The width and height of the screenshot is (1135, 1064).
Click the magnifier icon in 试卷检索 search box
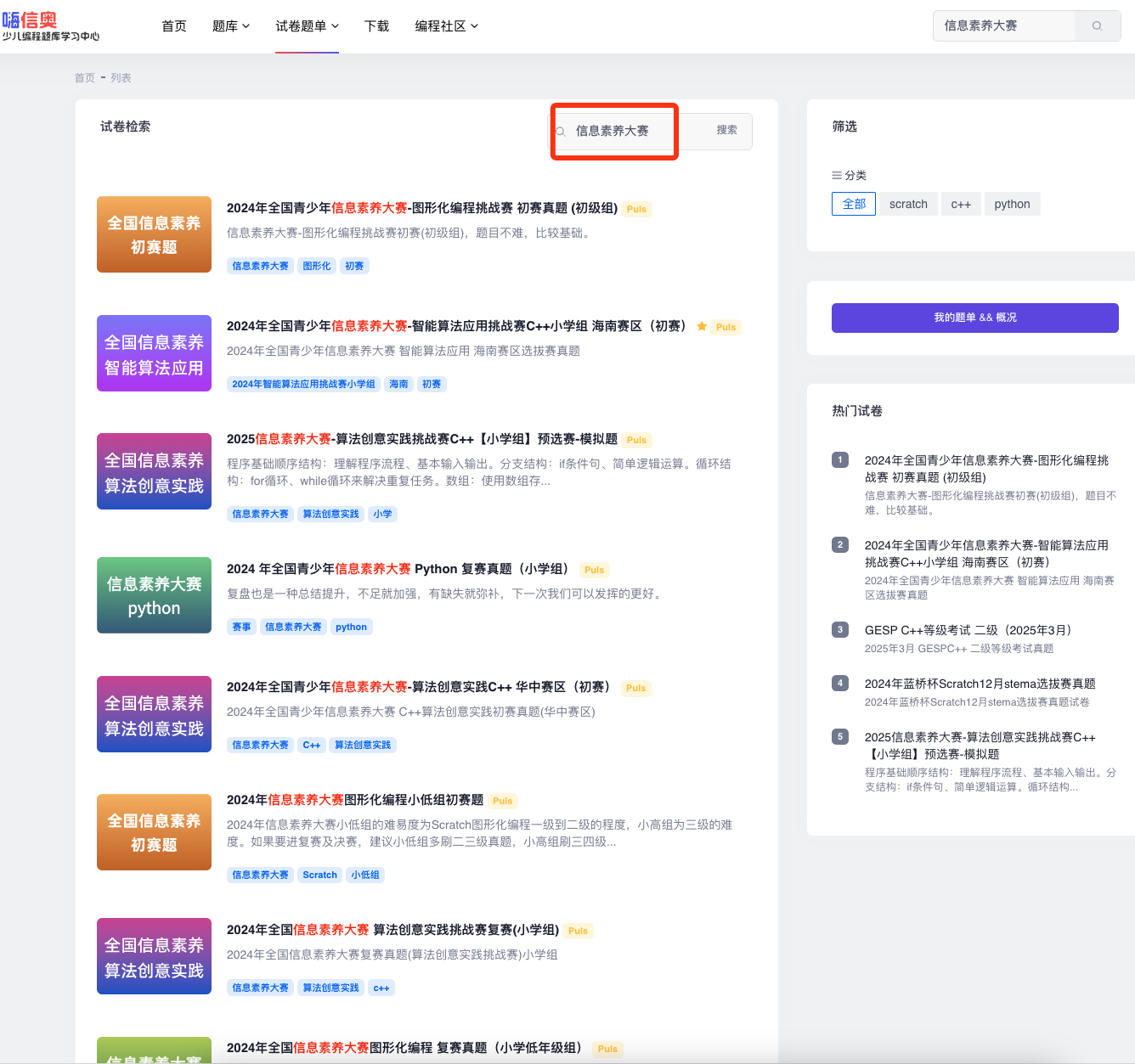click(561, 132)
